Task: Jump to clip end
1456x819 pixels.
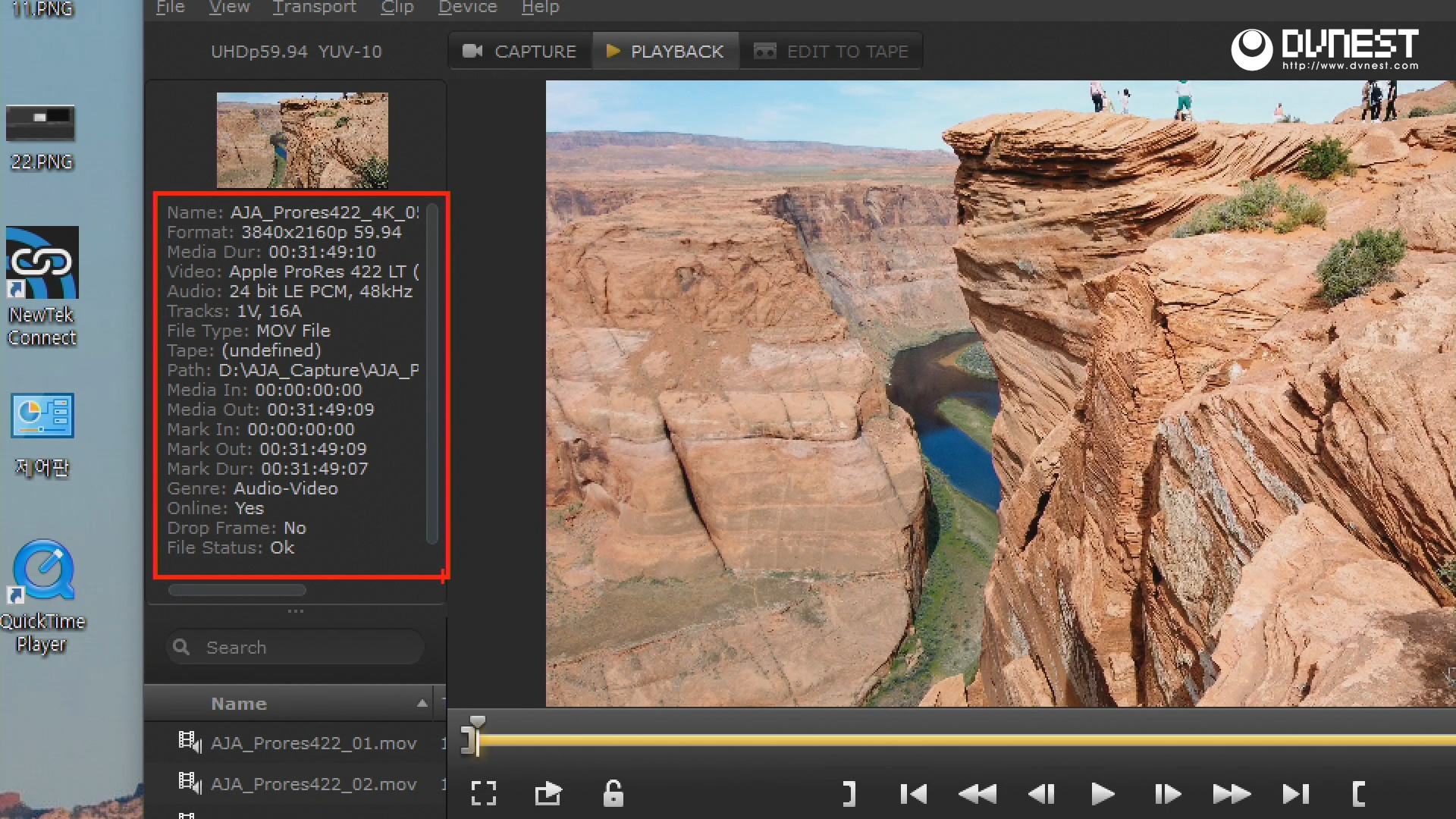Action: pos(1295,794)
